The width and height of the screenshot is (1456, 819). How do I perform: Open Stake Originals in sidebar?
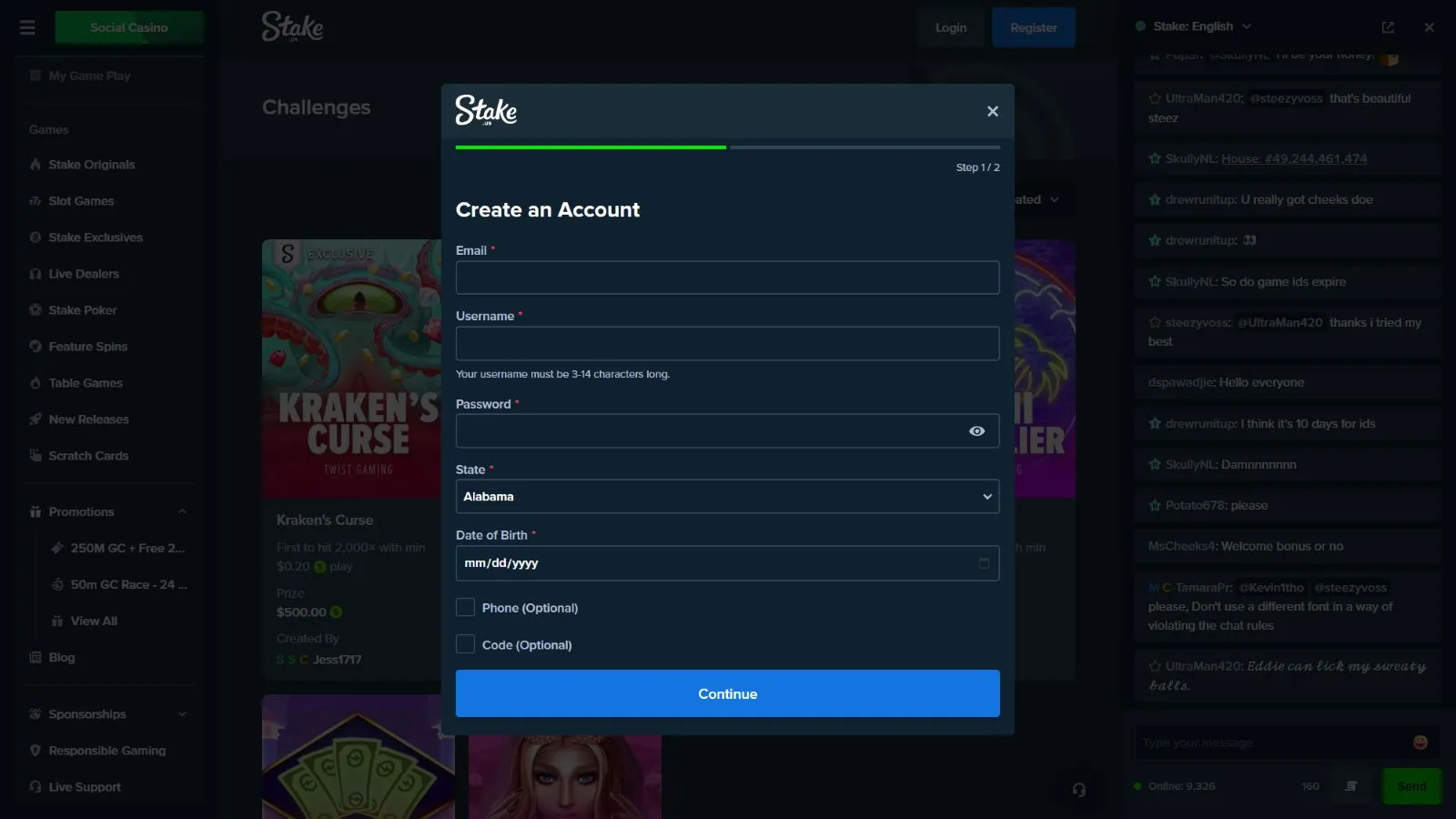click(x=91, y=165)
